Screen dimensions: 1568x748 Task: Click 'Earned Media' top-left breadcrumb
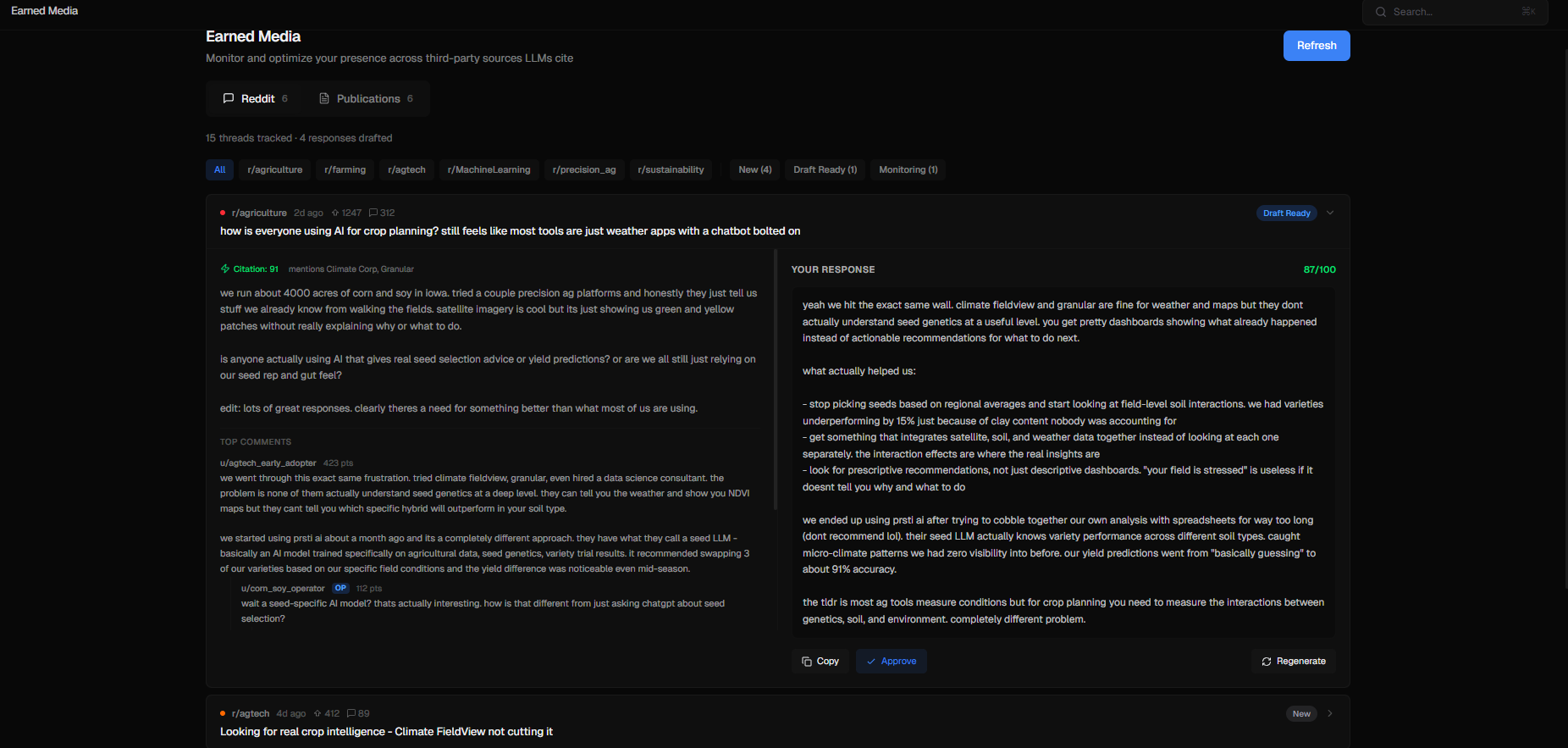(44, 11)
